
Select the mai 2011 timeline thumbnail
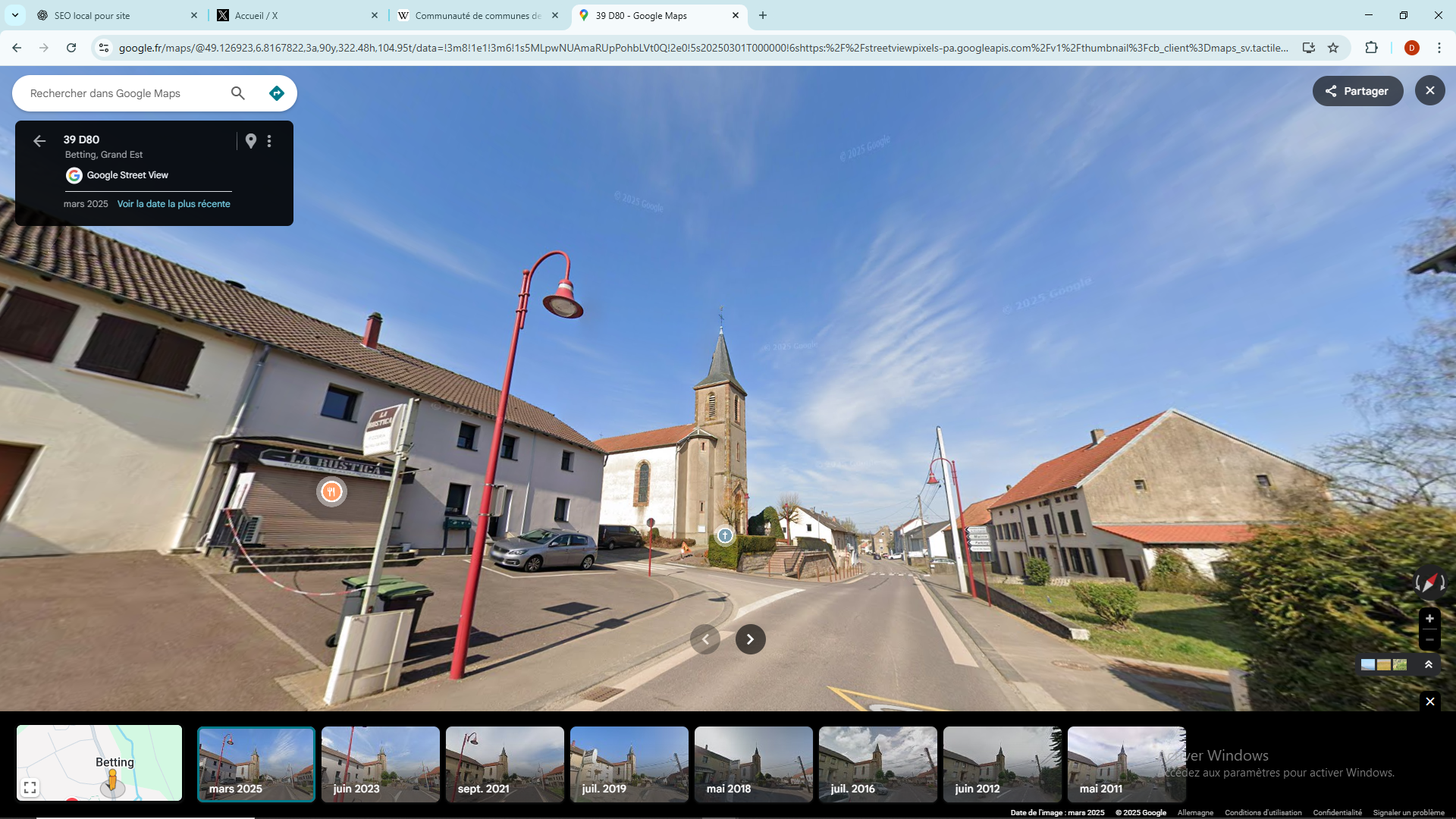tap(1127, 764)
